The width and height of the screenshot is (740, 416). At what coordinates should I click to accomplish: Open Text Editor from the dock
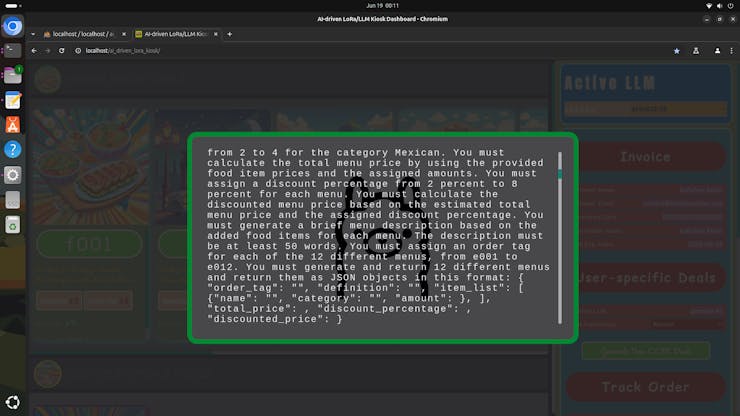point(13,100)
